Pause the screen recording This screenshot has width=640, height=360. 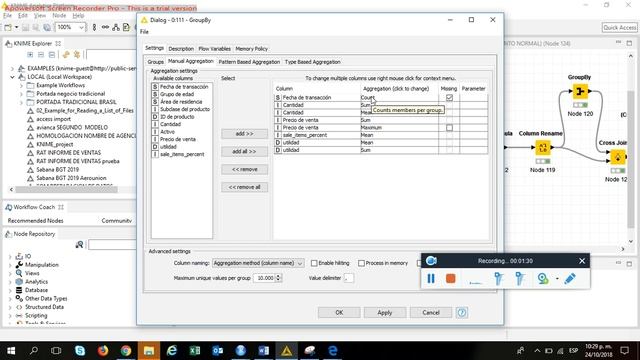[431, 278]
